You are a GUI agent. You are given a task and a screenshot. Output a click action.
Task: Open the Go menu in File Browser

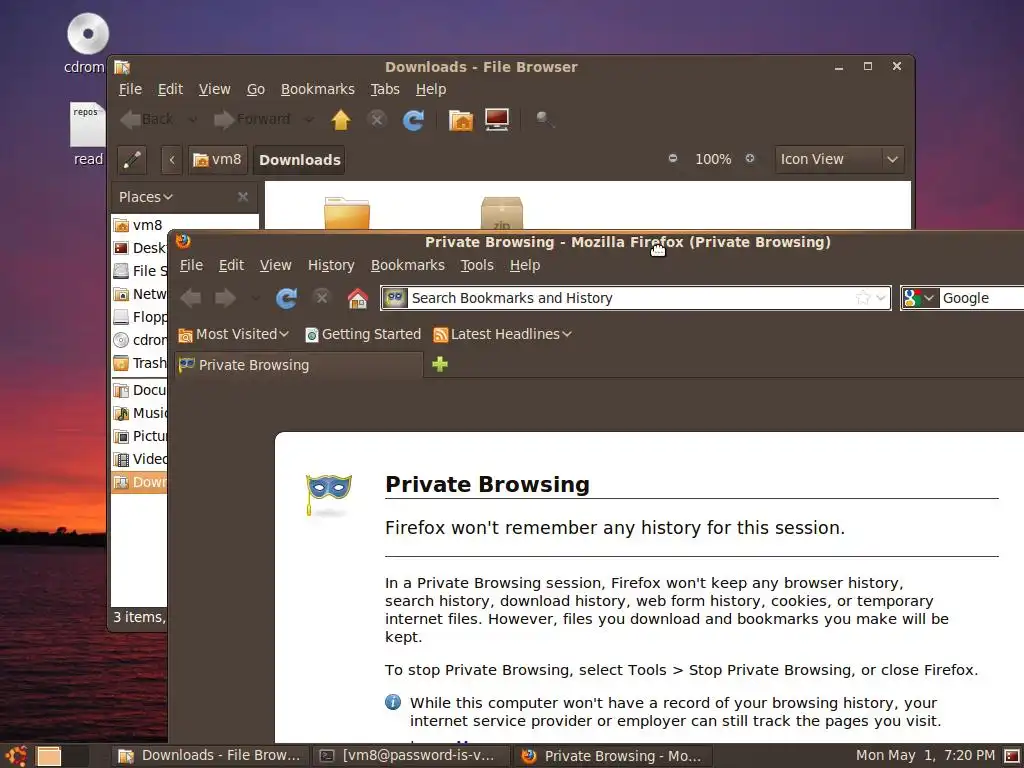[255, 89]
